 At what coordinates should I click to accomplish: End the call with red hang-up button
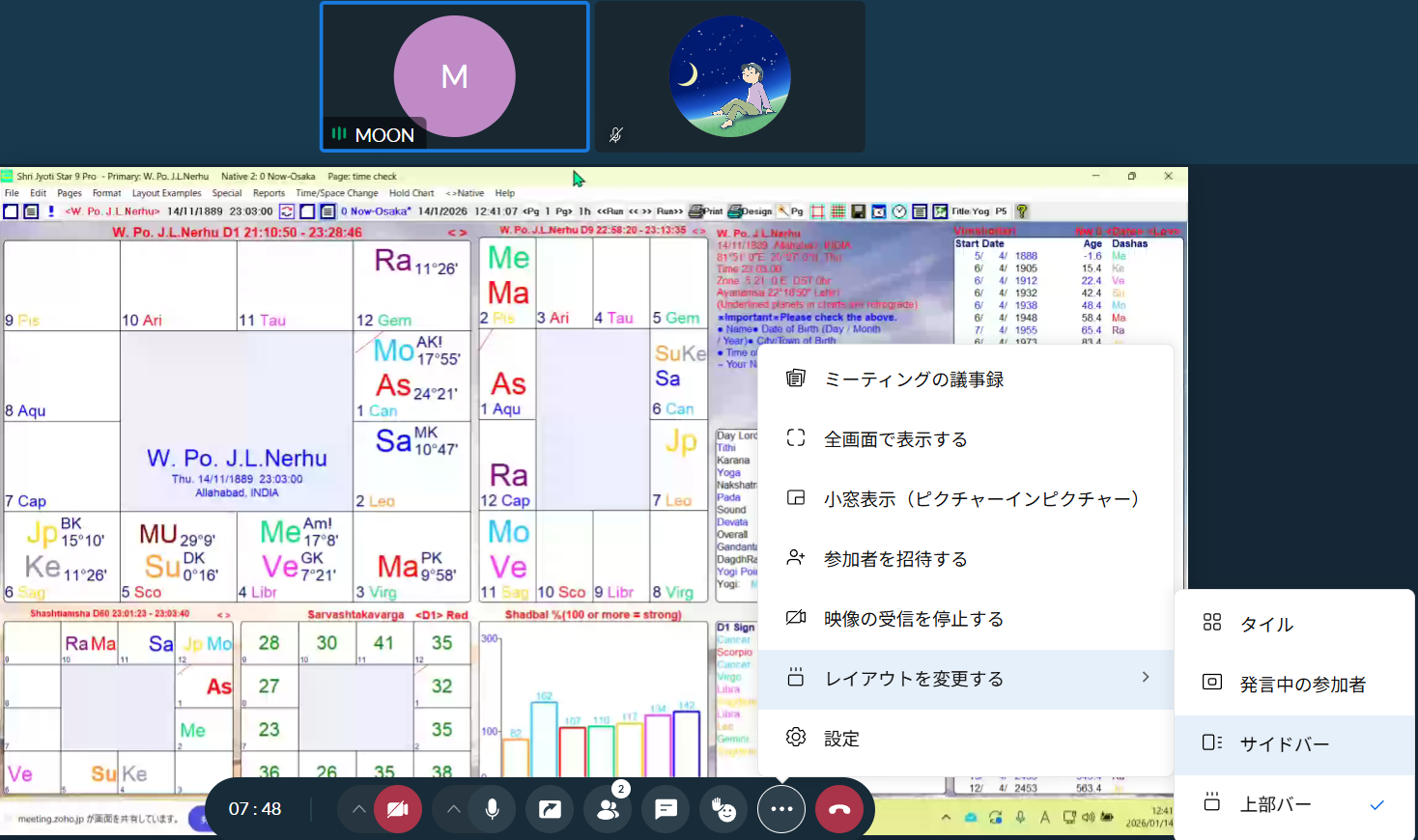[839, 809]
